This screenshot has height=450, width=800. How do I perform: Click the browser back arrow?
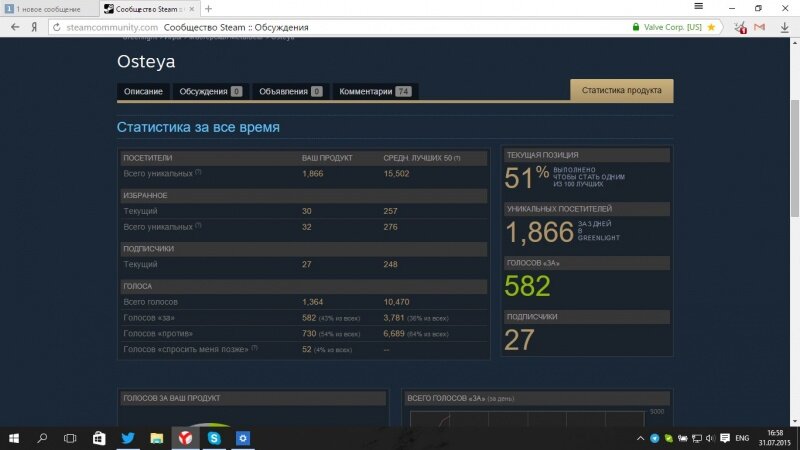(x=14, y=27)
